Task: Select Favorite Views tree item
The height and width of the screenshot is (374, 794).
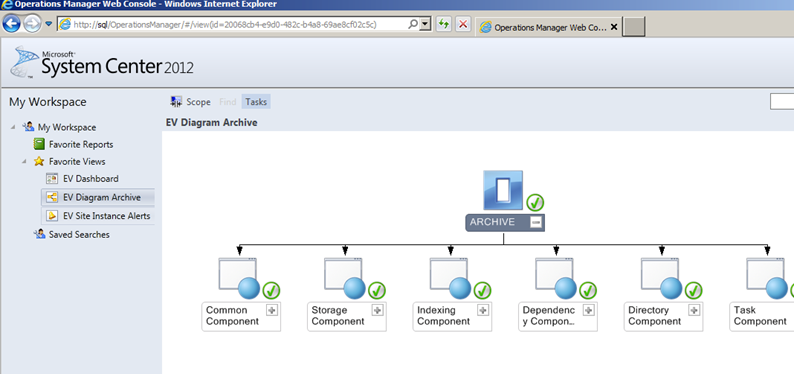Action: (x=77, y=162)
